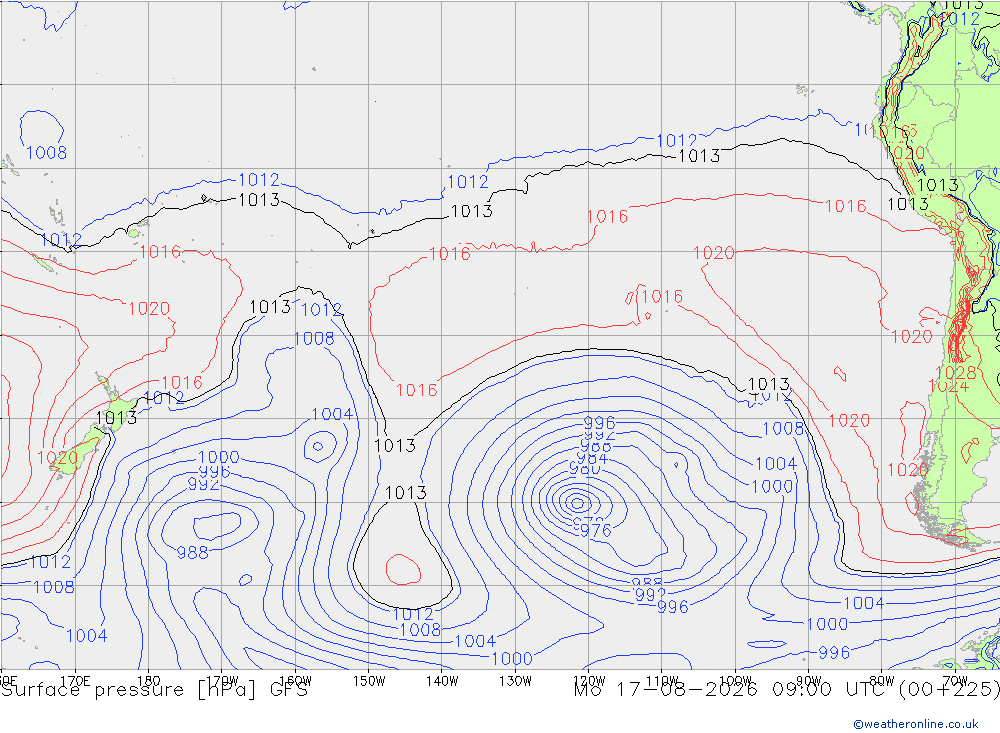Select the 150W longitude label

pos(369,681)
